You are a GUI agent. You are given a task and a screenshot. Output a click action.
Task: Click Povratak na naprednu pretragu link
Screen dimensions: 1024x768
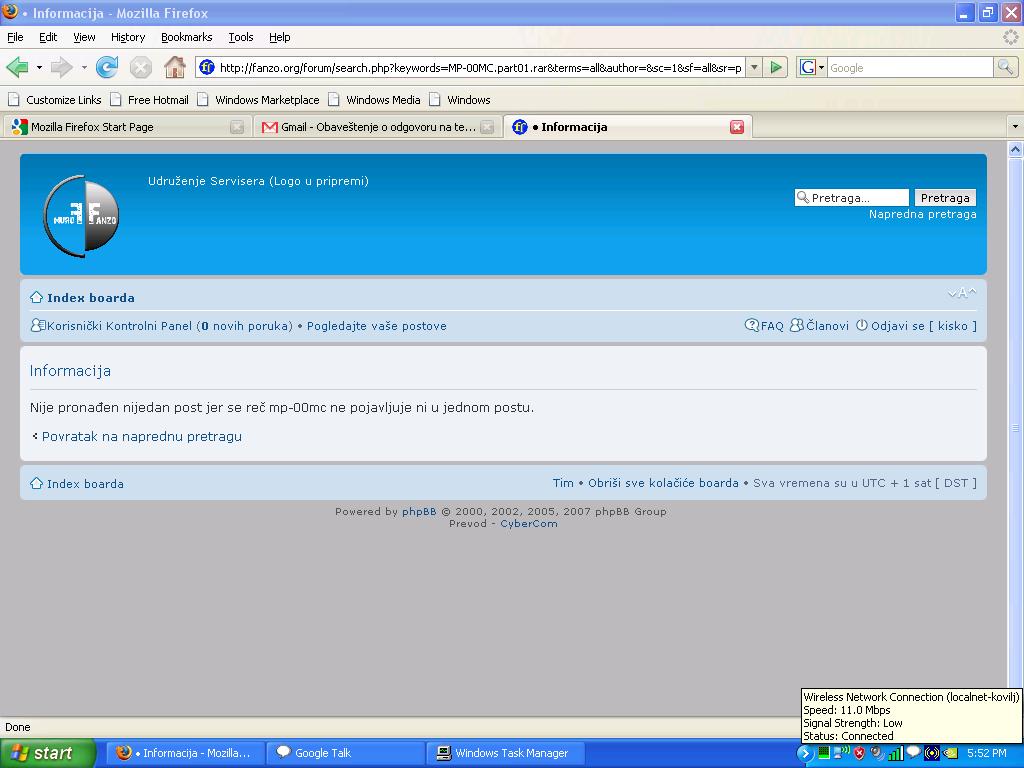click(141, 437)
